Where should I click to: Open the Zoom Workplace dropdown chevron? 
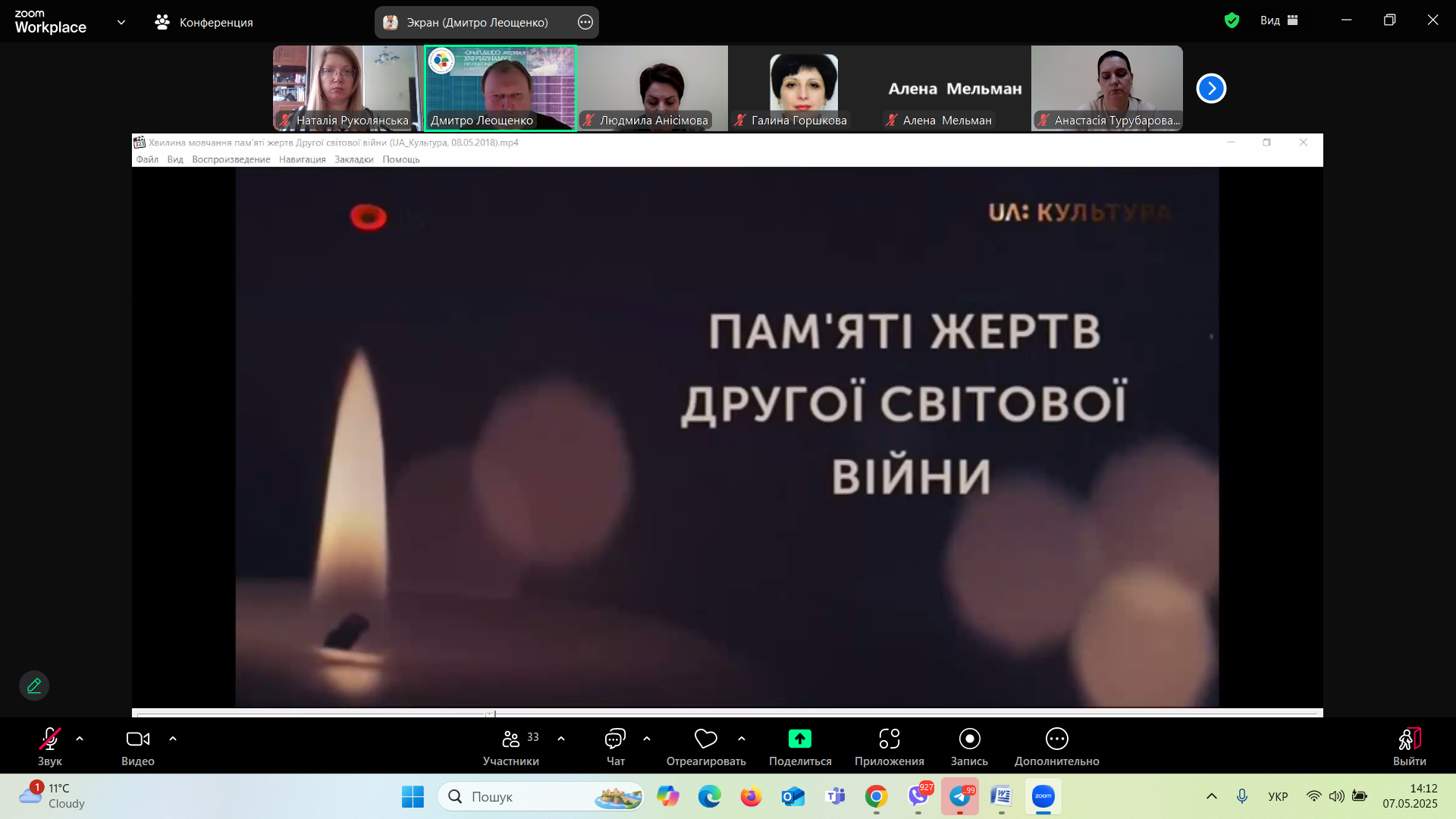click(121, 22)
